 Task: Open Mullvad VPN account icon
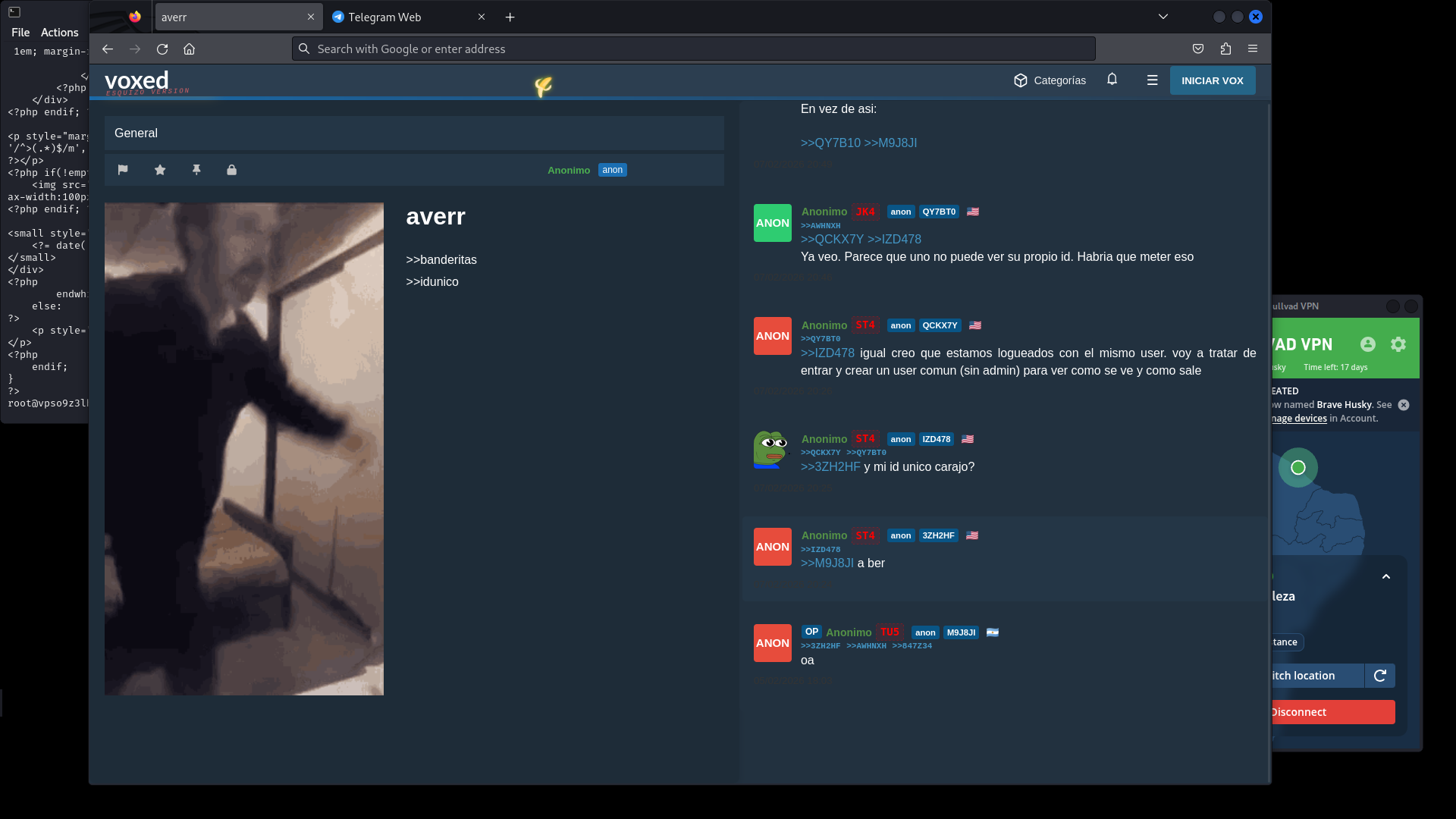click(x=1367, y=344)
